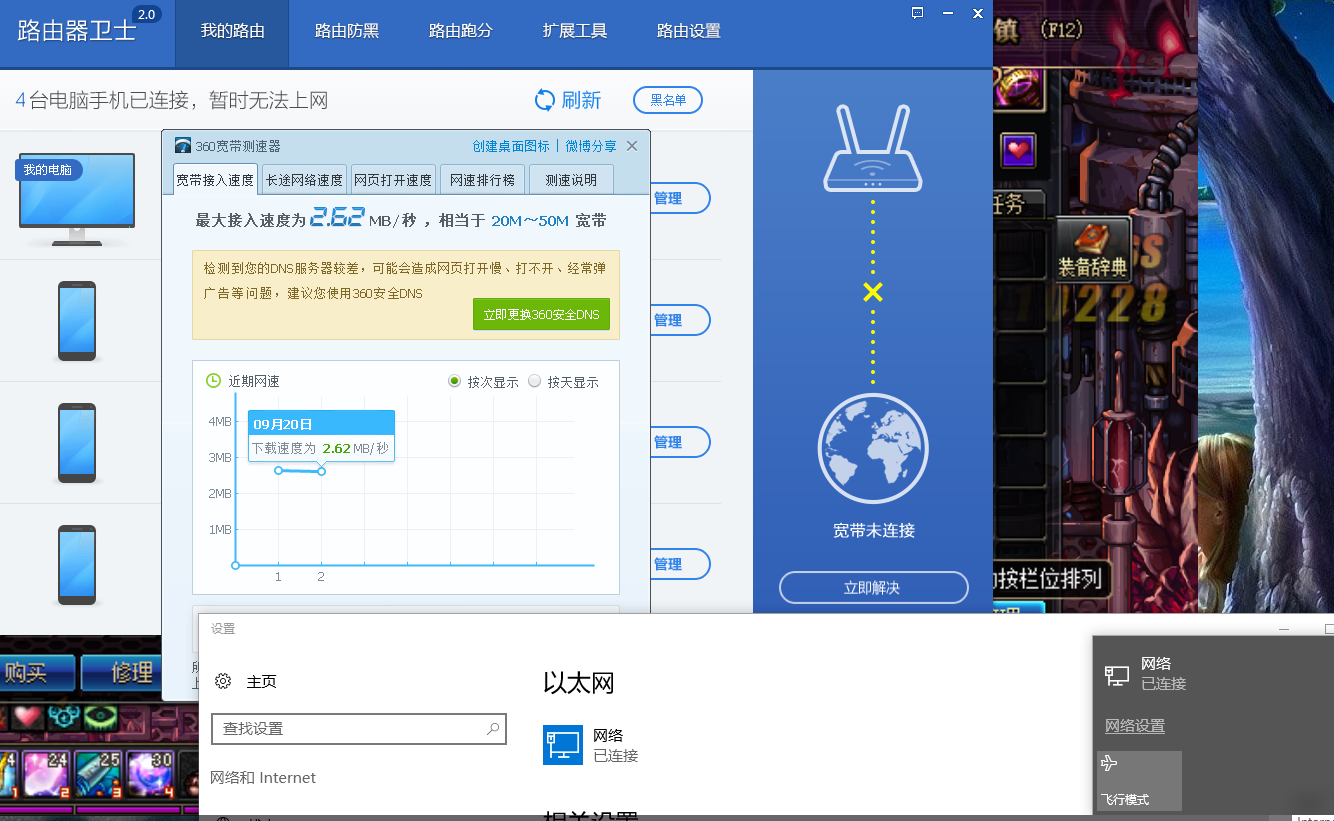This screenshot has width=1334, height=821.
Task: Click the globe internet icon
Action: point(873,449)
